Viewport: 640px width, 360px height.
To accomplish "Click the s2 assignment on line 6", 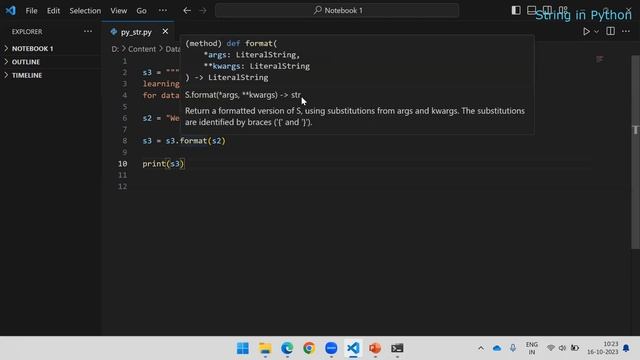I will tap(161, 118).
